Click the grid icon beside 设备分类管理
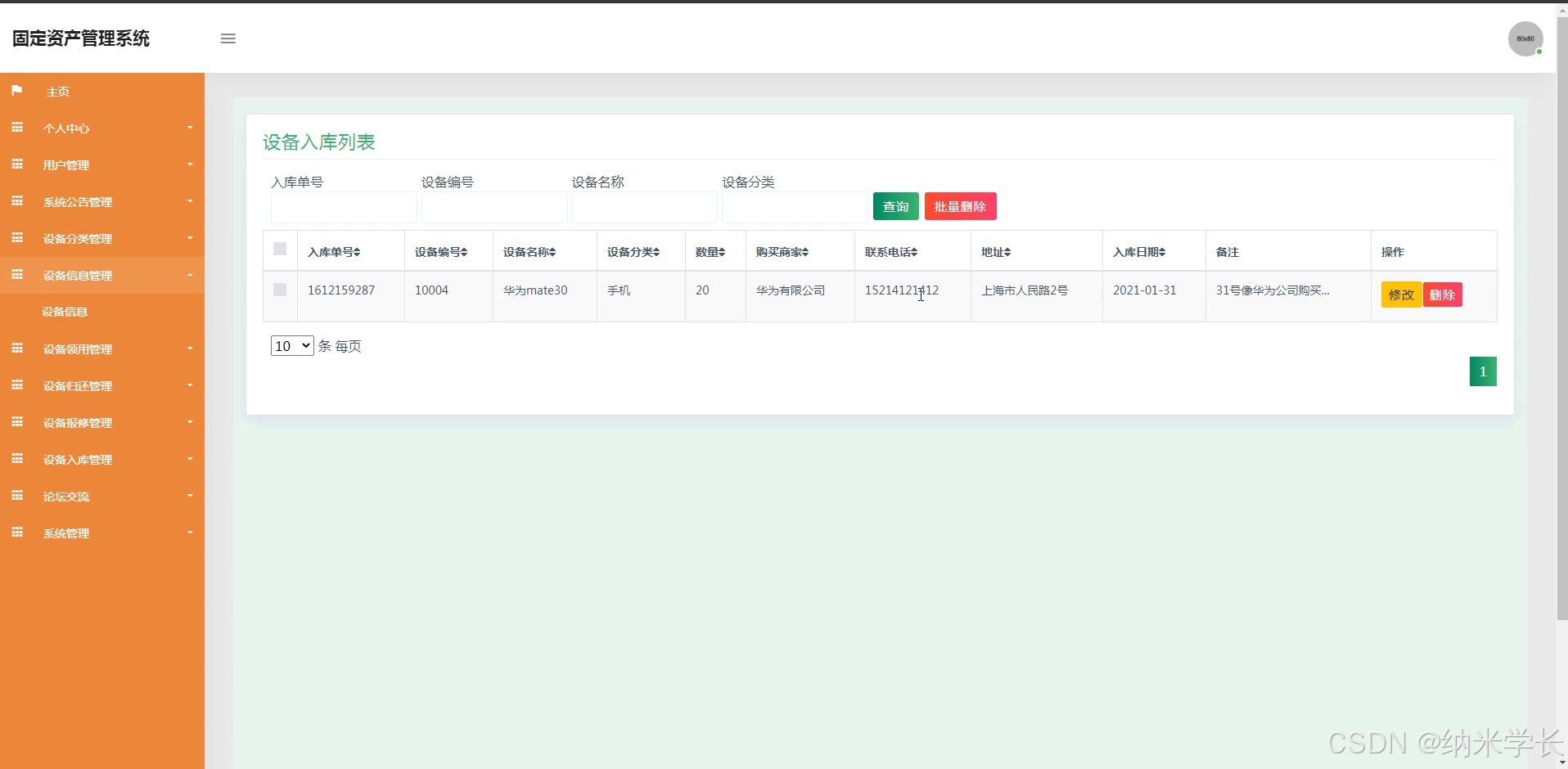This screenshot has height=769, width=1568. pyautogui.click(x=17, y=238)
